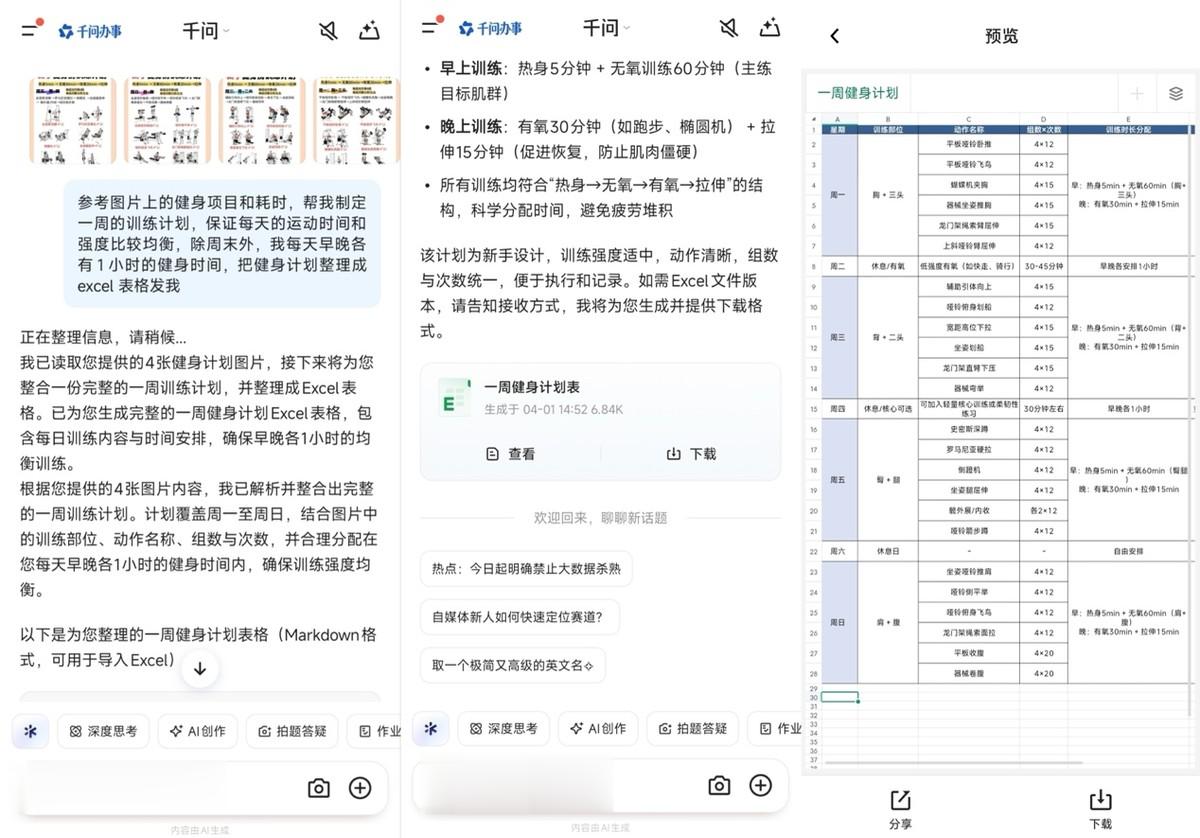Select the 动作名称 header cell
1200x838 pixels.
pos(968,129)
